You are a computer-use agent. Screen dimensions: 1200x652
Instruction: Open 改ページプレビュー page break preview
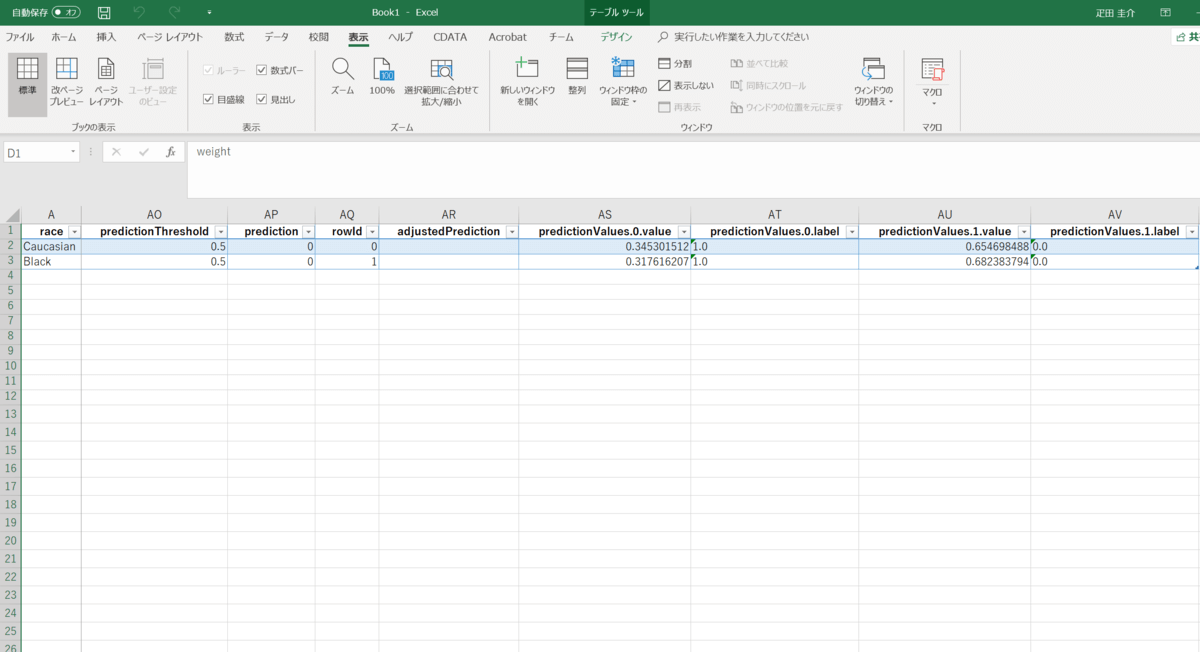click(x=67, y=82)
